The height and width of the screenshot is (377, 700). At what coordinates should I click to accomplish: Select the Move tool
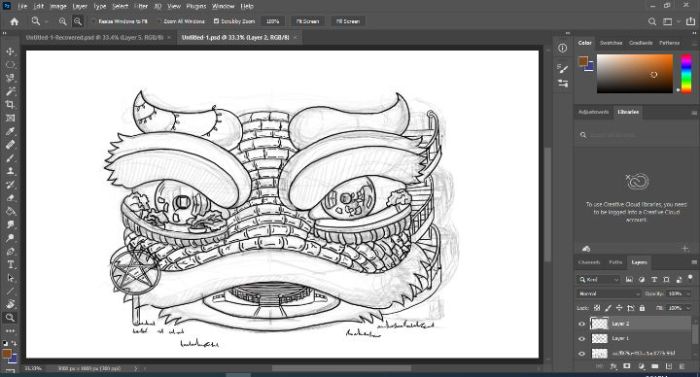tap(10, 51)
